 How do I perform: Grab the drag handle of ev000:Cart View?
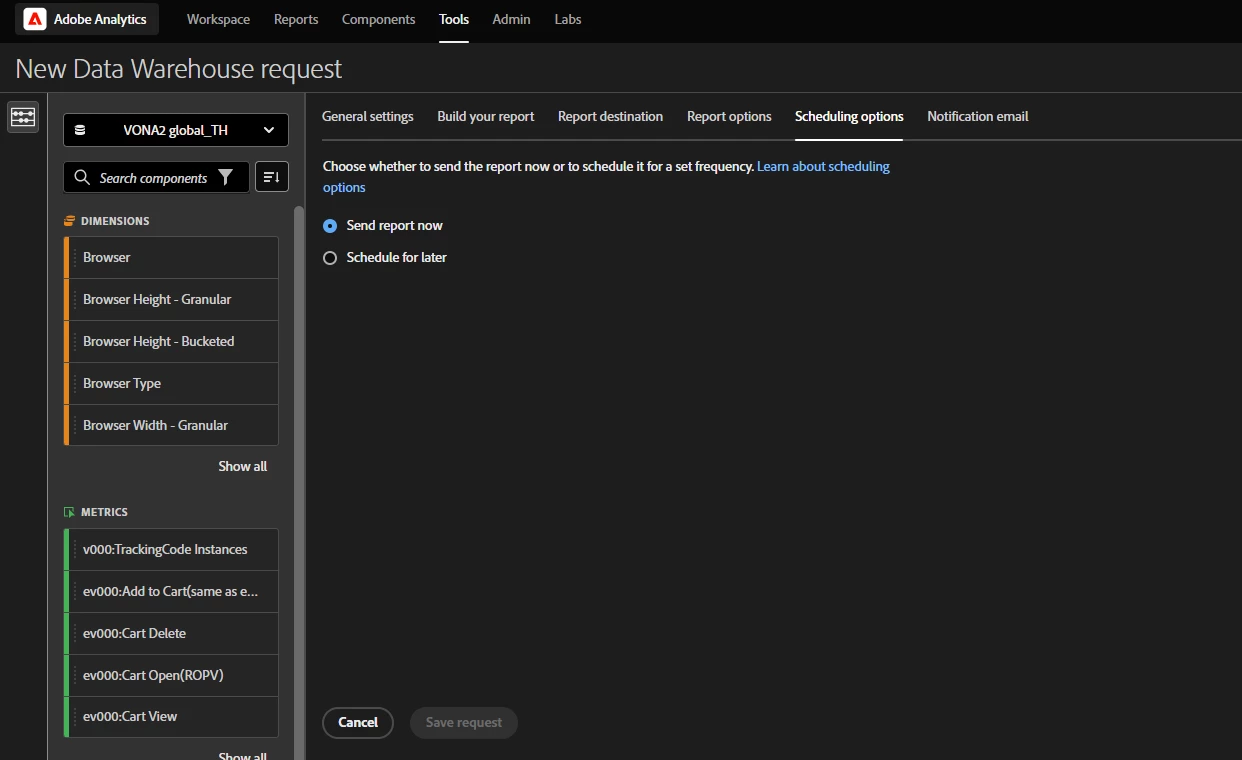pos(74,716)
